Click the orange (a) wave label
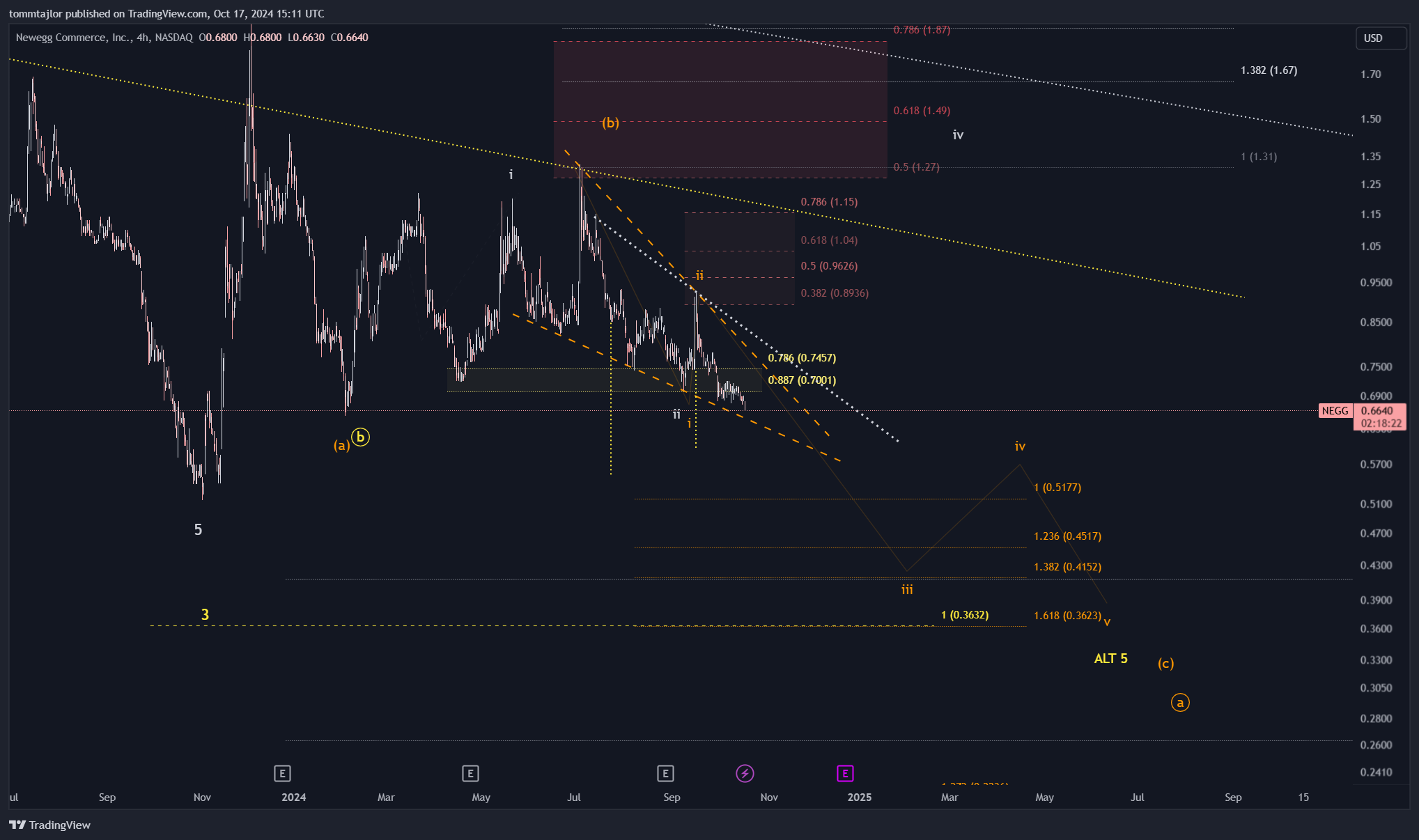 342,446
